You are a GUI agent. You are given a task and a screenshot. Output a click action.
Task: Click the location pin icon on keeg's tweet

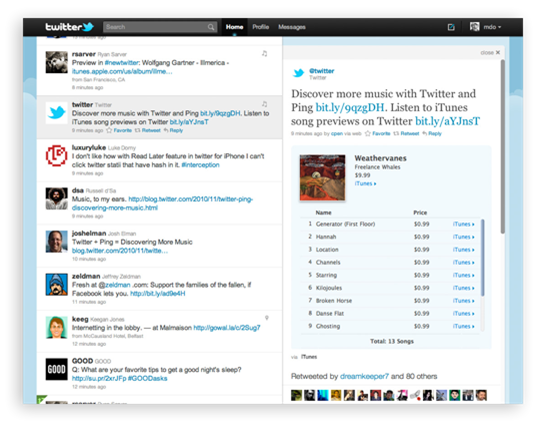coord(266,318)
